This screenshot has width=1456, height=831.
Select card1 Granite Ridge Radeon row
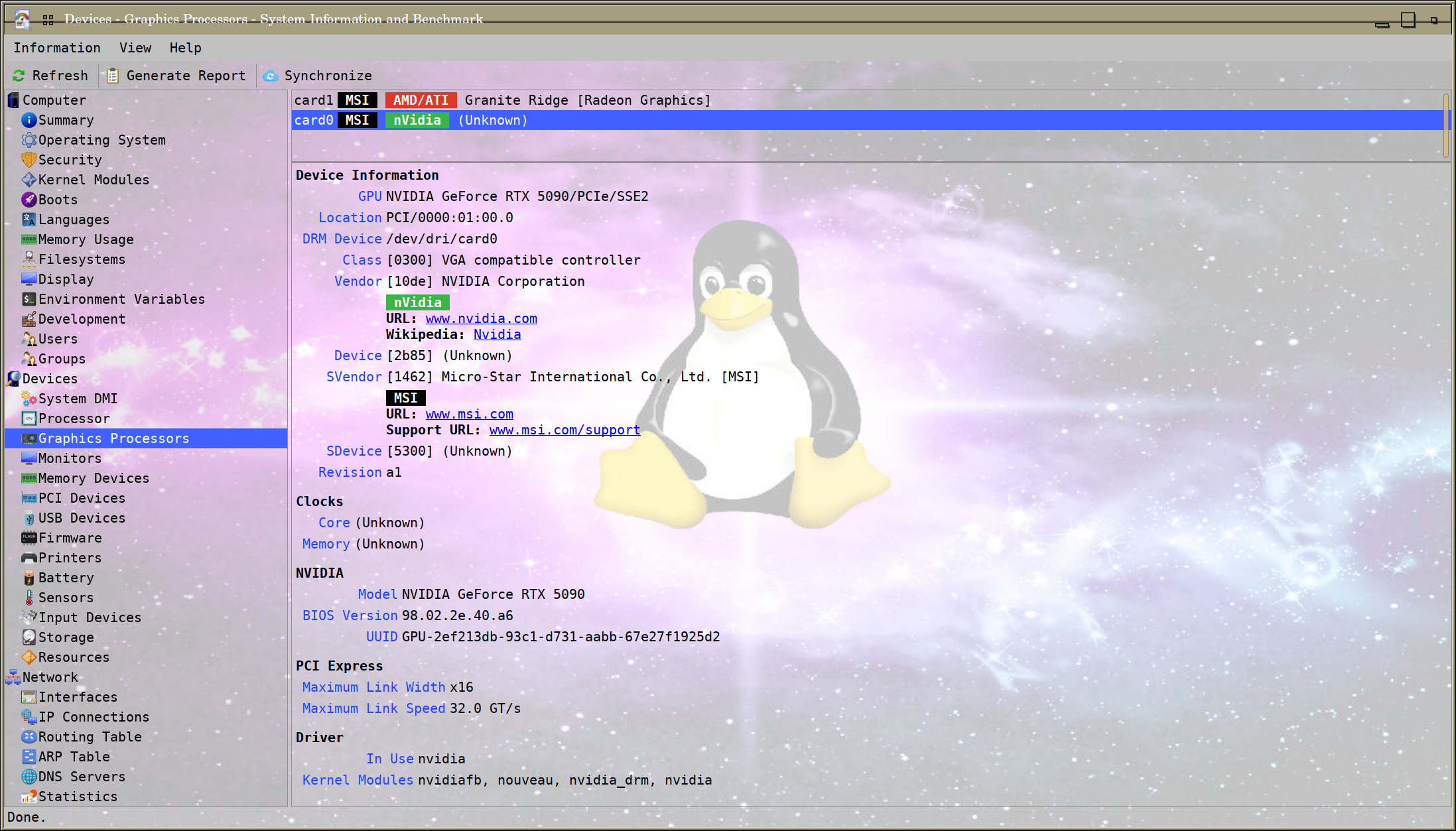click(x=866, y=100)
